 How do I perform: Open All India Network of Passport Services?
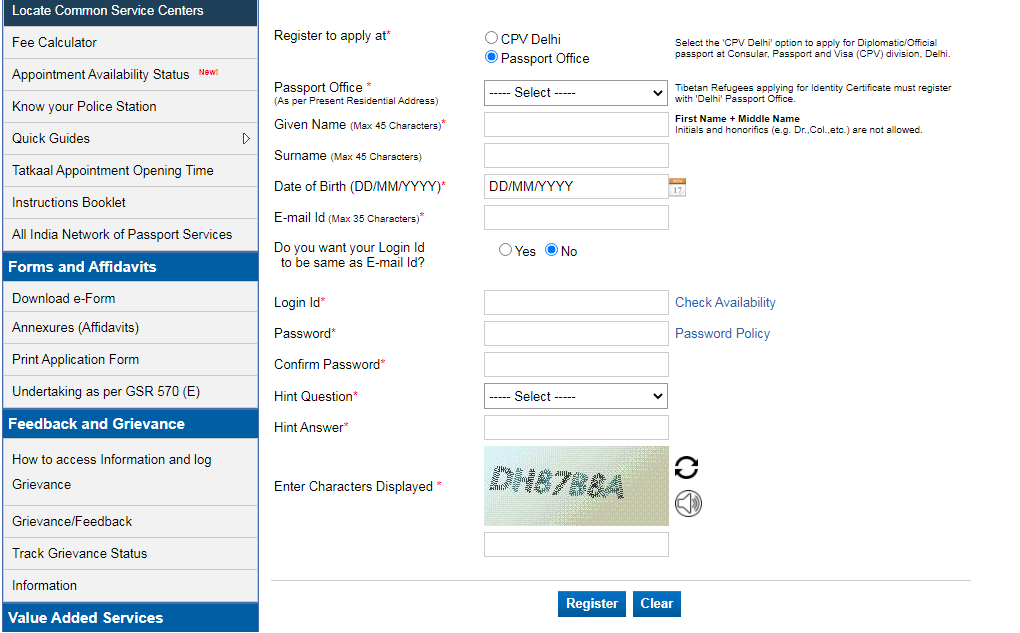point(130,234)
